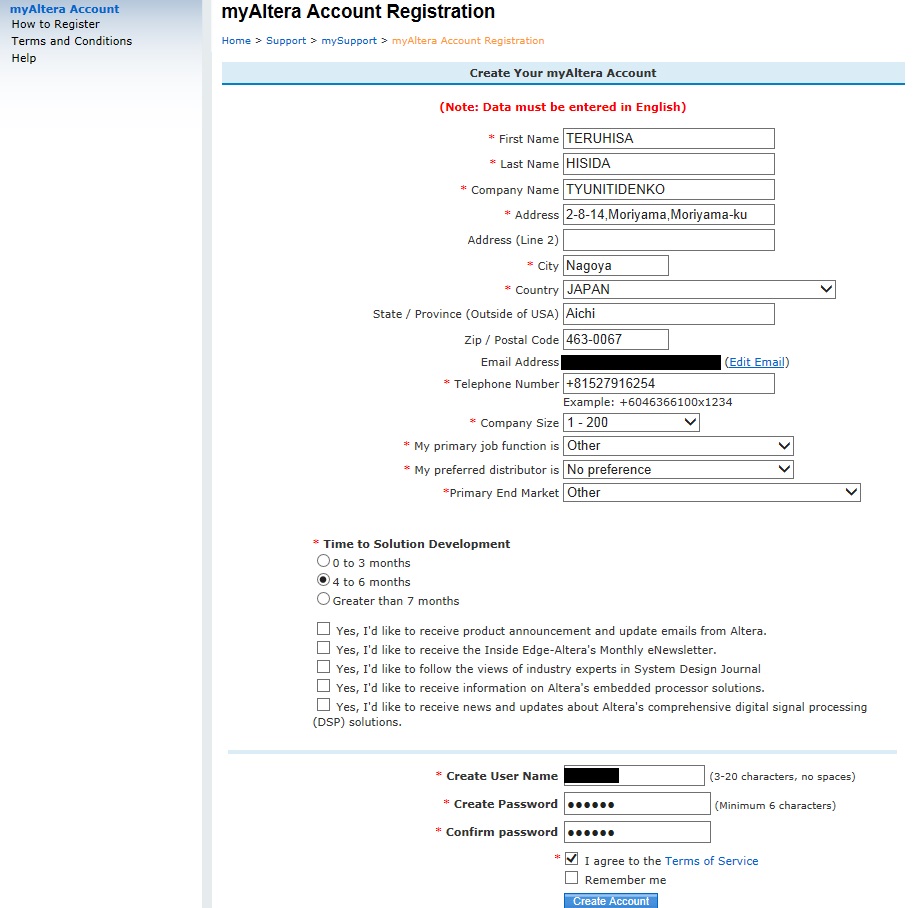Open How to Register sidebar item
This screenshot has width=924, height=908.
(55, 24)
